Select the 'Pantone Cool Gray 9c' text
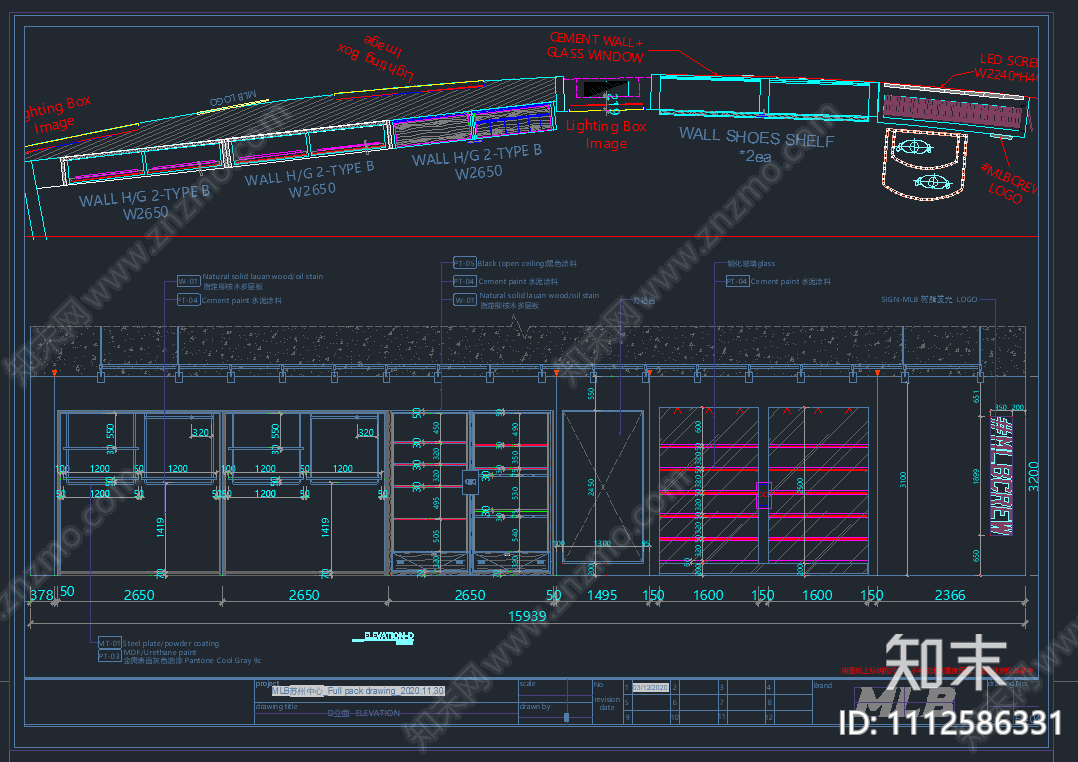The width and height of the screenshot is (1078, 762). point(222,660)
